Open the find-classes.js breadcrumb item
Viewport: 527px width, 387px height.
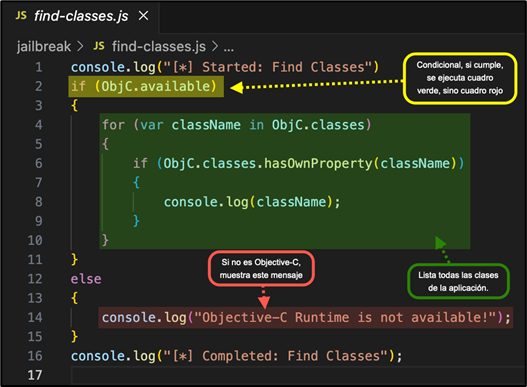click(x=159, y=46)
